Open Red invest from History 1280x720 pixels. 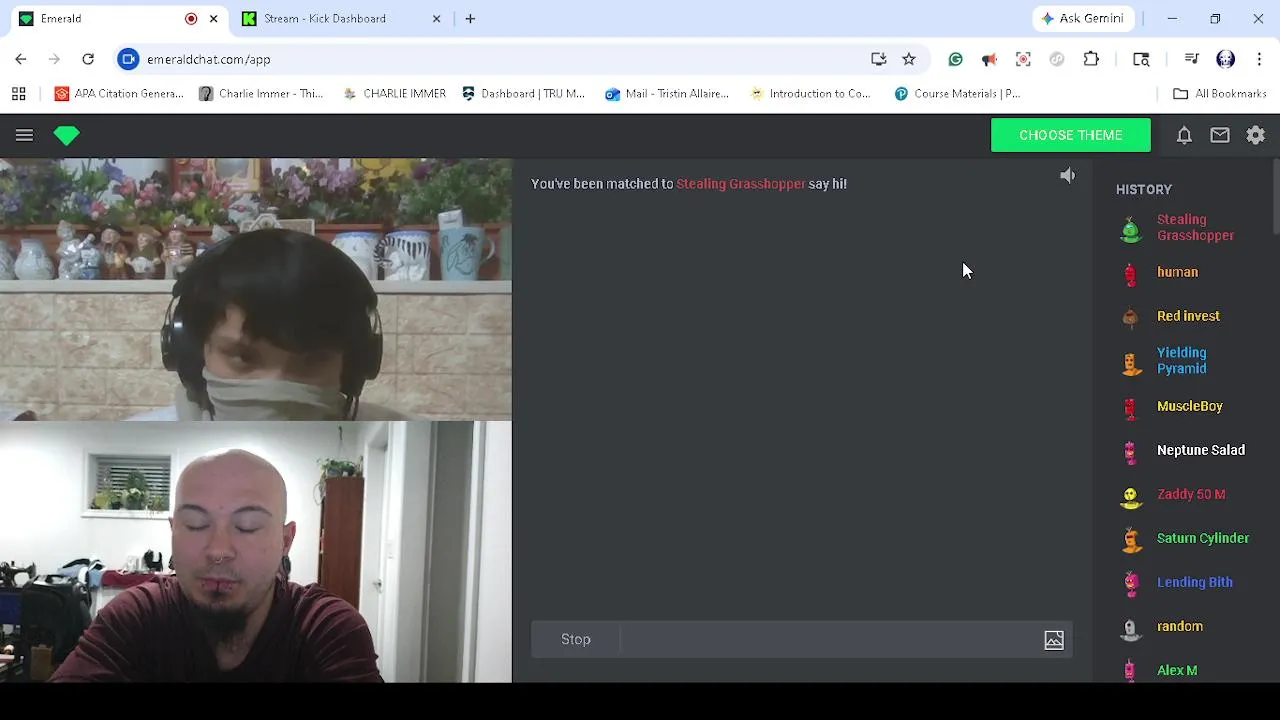(x=1188, y=316)
